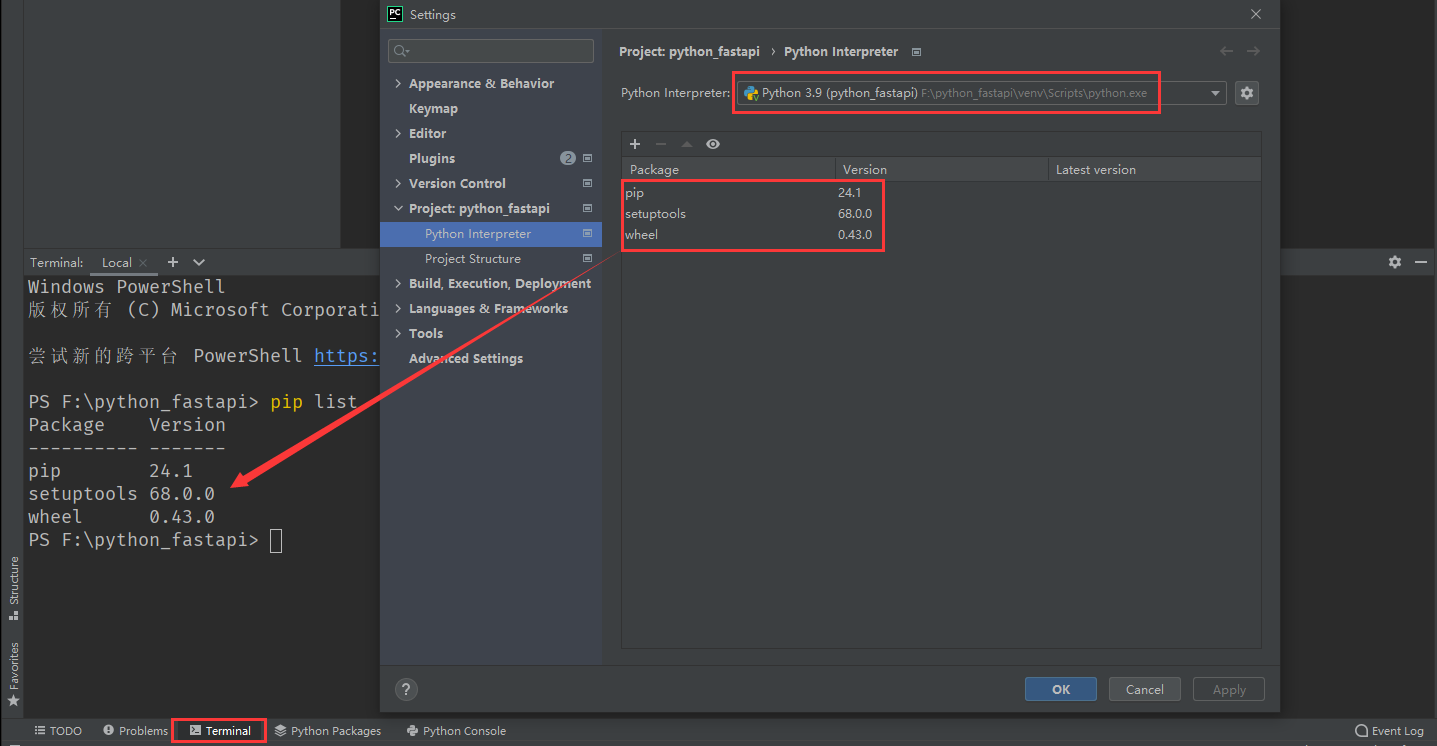
Task: Open the Python Interpreter dropdown
Action: click(x=1215, y=93)
